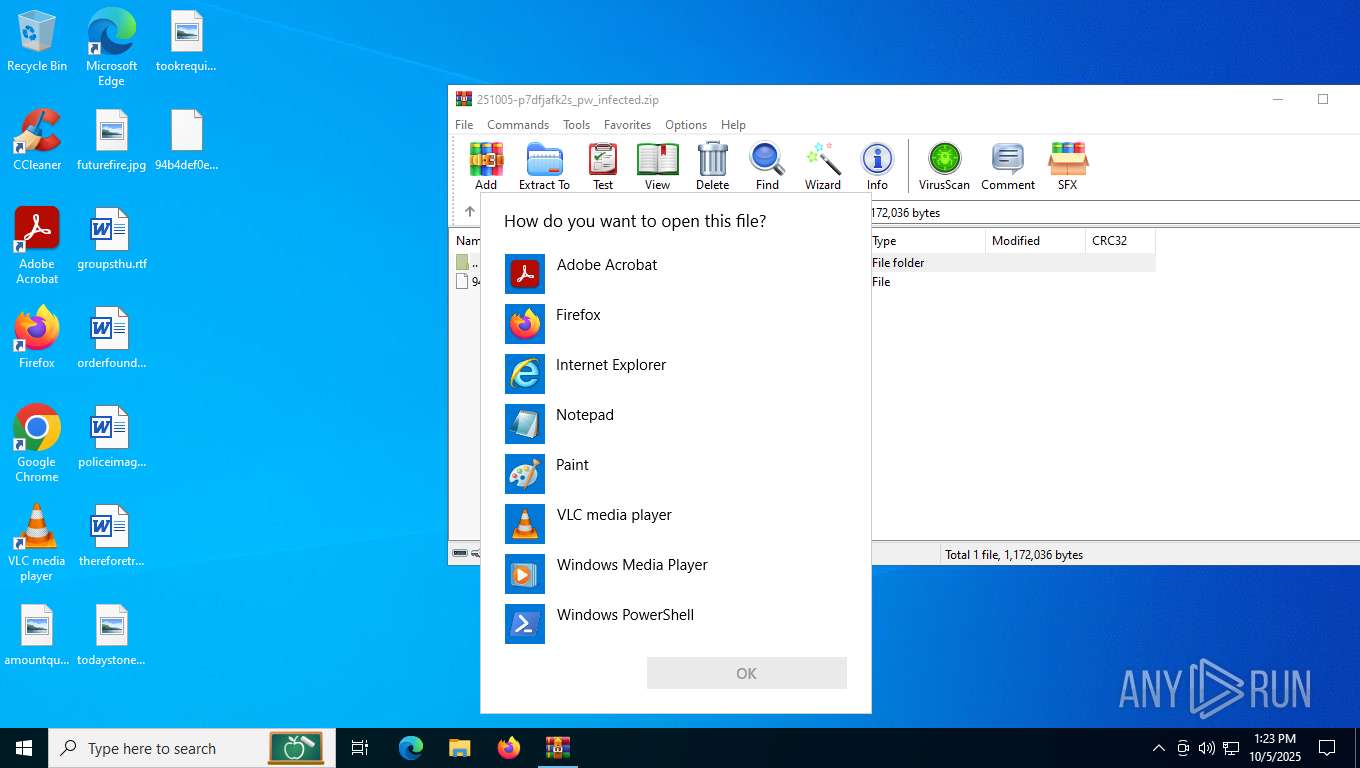Switch to WinRAR from the taskbar
This screenshot has height=768, width=1360.
click(558, 748)
